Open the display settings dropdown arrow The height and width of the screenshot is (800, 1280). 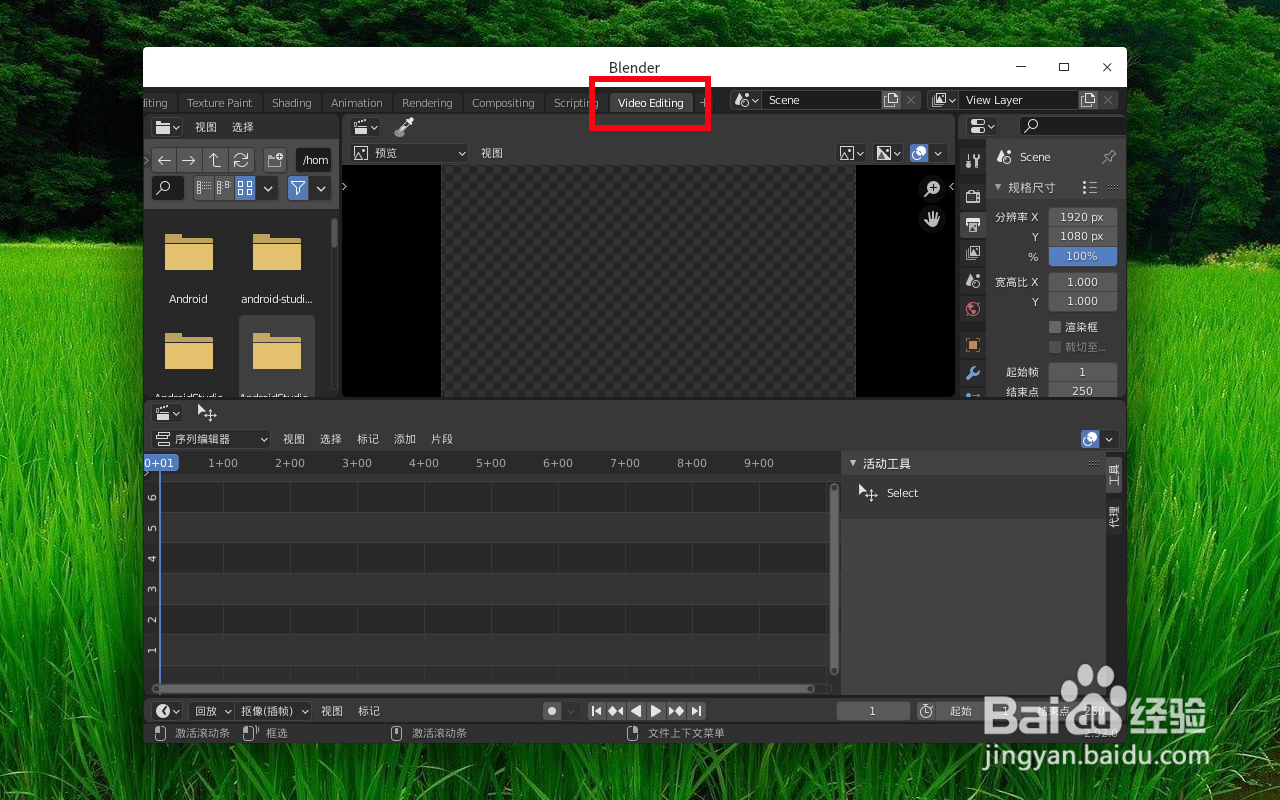pyautogui.click(x=268, y=187)
